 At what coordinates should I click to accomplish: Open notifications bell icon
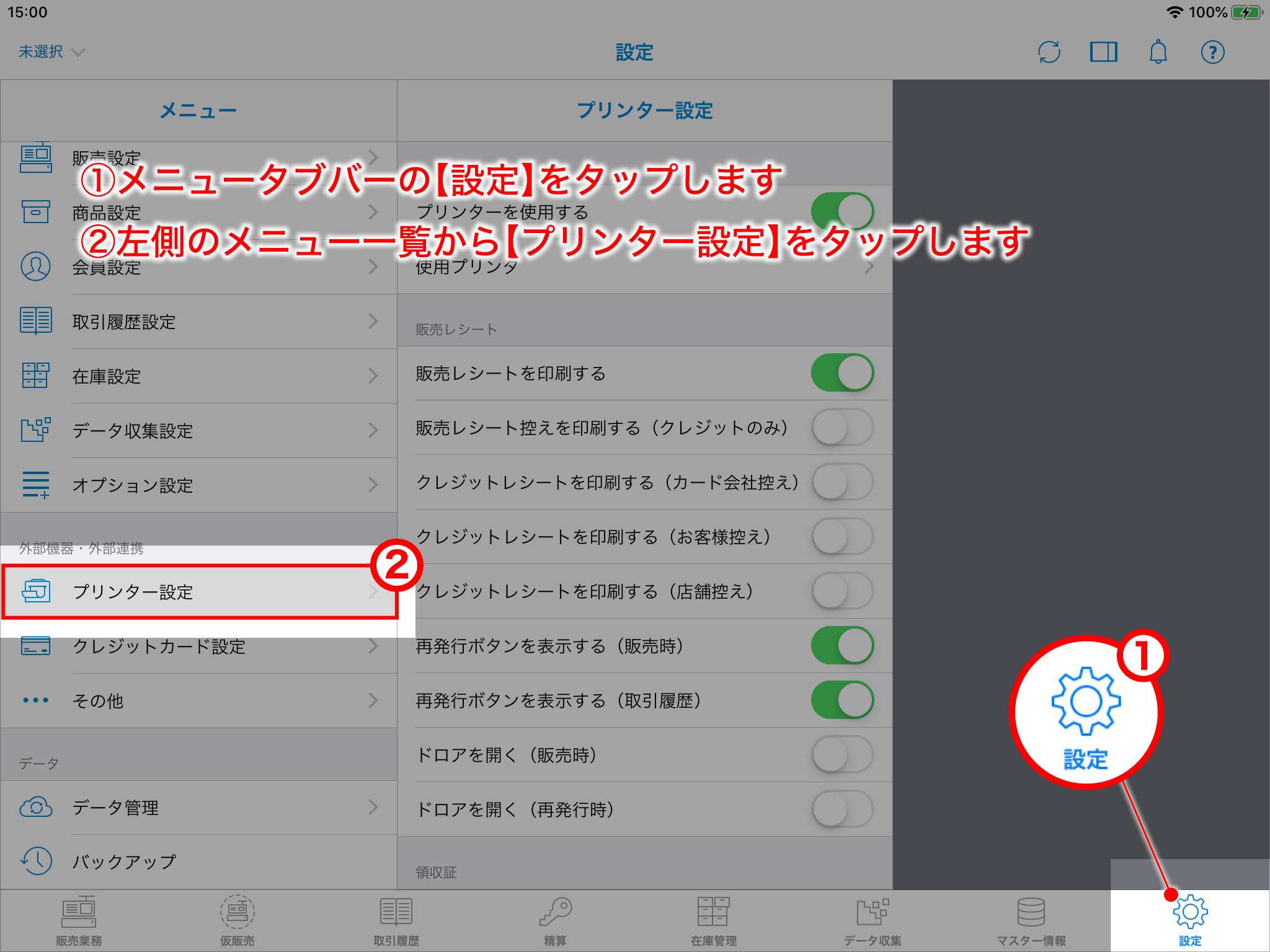coord(1158,52)
